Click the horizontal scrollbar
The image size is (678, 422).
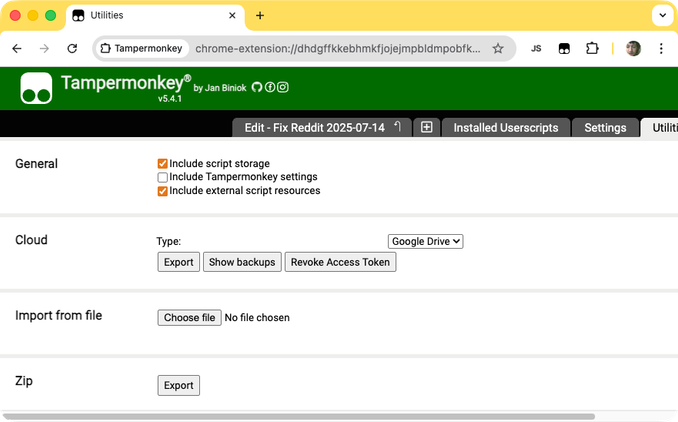pyautogui.click(x=298, y=417)
